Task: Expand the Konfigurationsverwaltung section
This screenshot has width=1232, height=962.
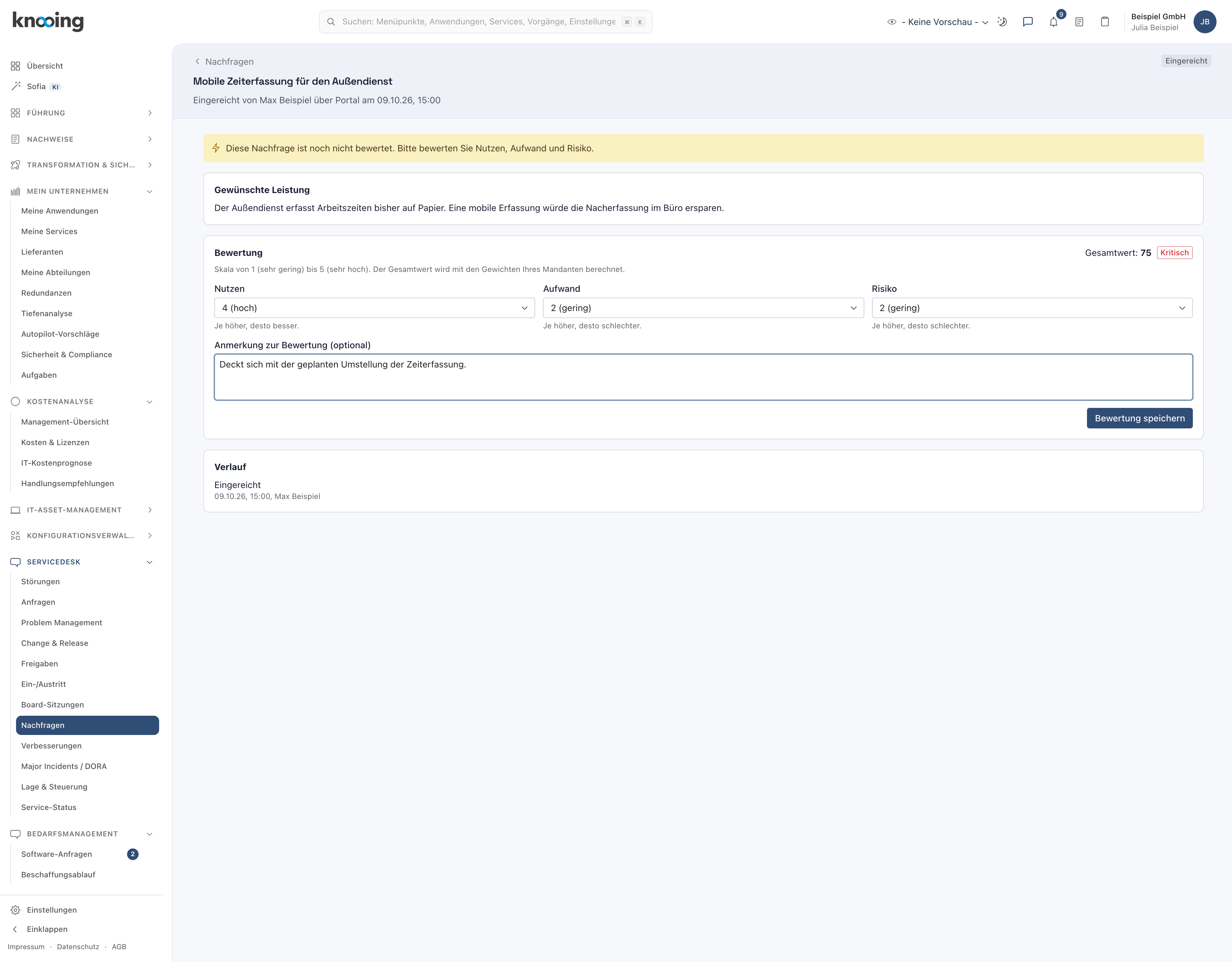Action: pyautogui.click(x=82, y=536)
